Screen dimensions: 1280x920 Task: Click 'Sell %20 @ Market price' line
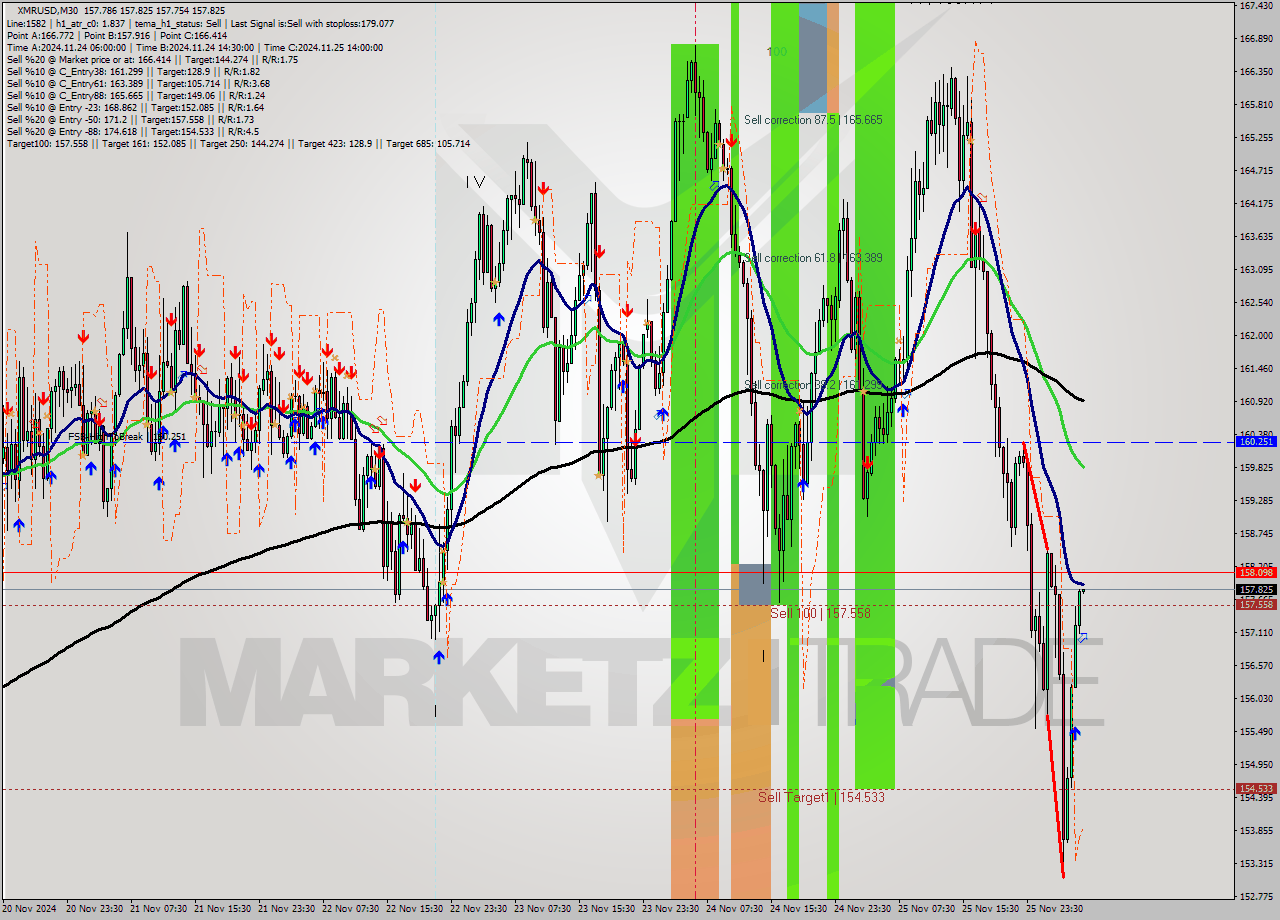pos(152,59)
